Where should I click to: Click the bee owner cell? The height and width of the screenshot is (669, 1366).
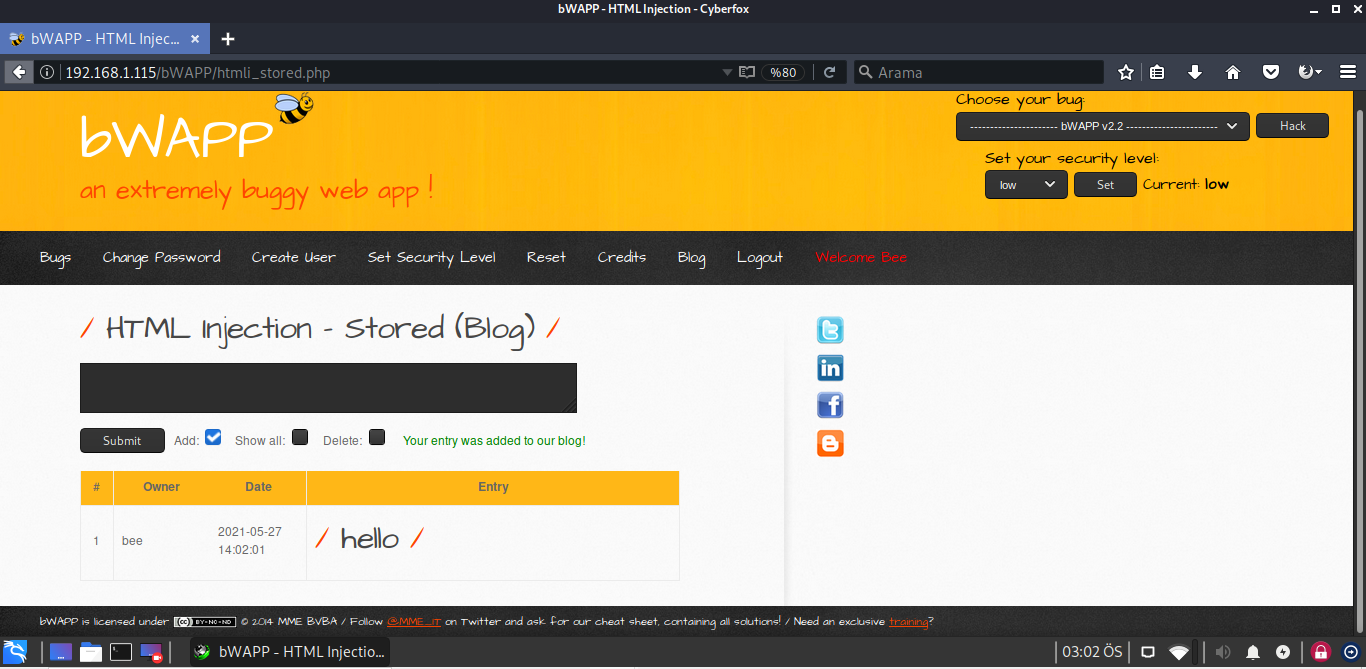[x=132, y=541]
